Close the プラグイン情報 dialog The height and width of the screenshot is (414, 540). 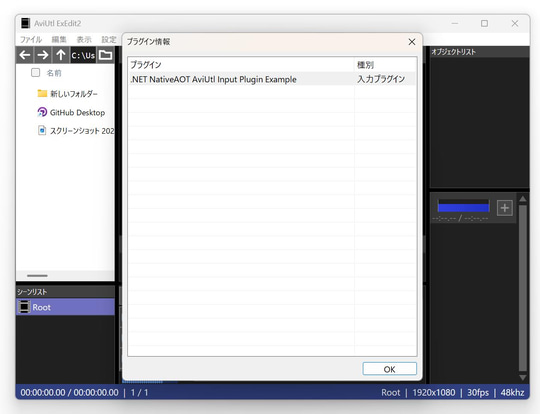[x=412, y=42]
